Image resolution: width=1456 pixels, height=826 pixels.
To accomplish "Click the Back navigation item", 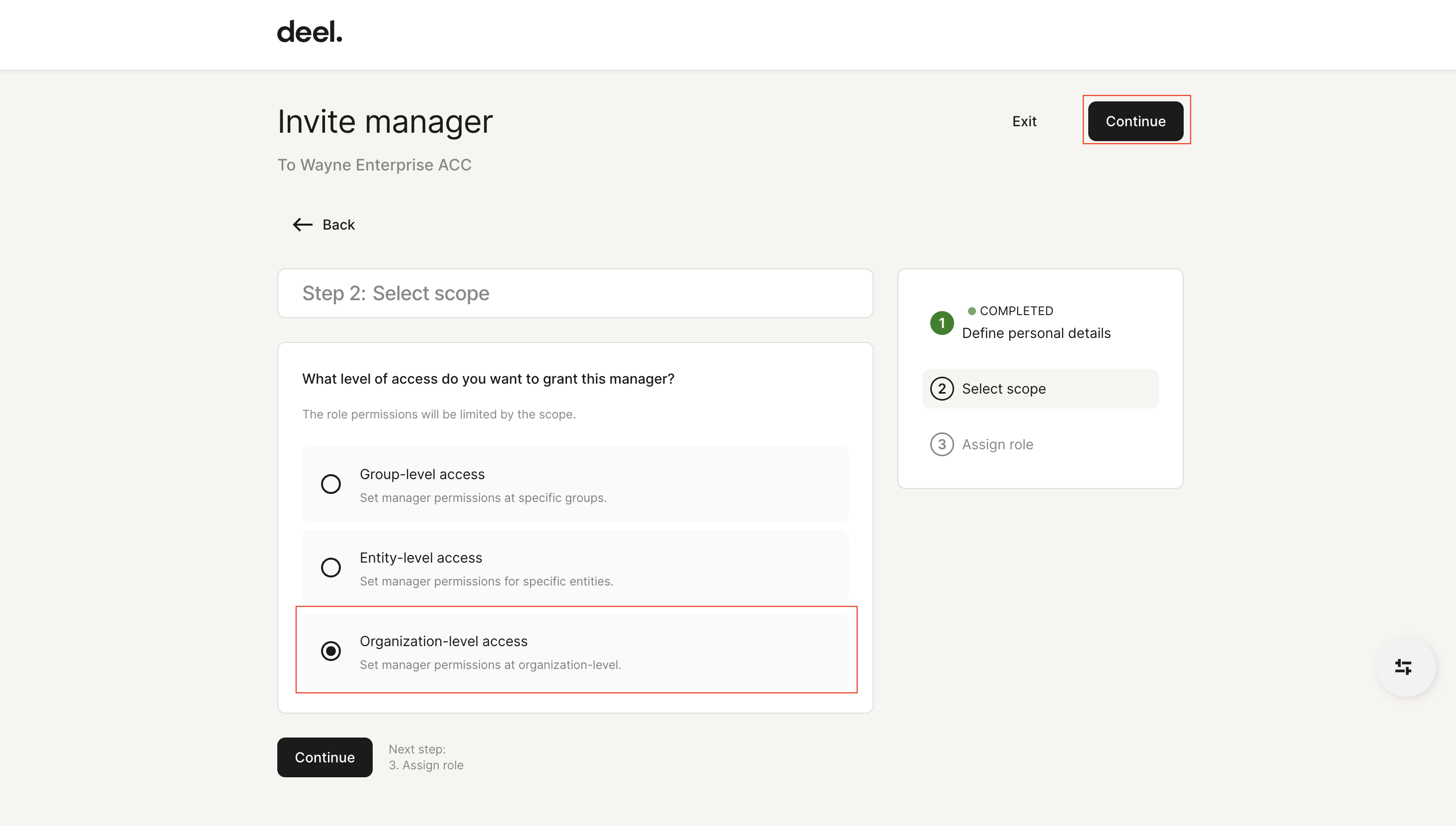I will [x=338, y=225].
